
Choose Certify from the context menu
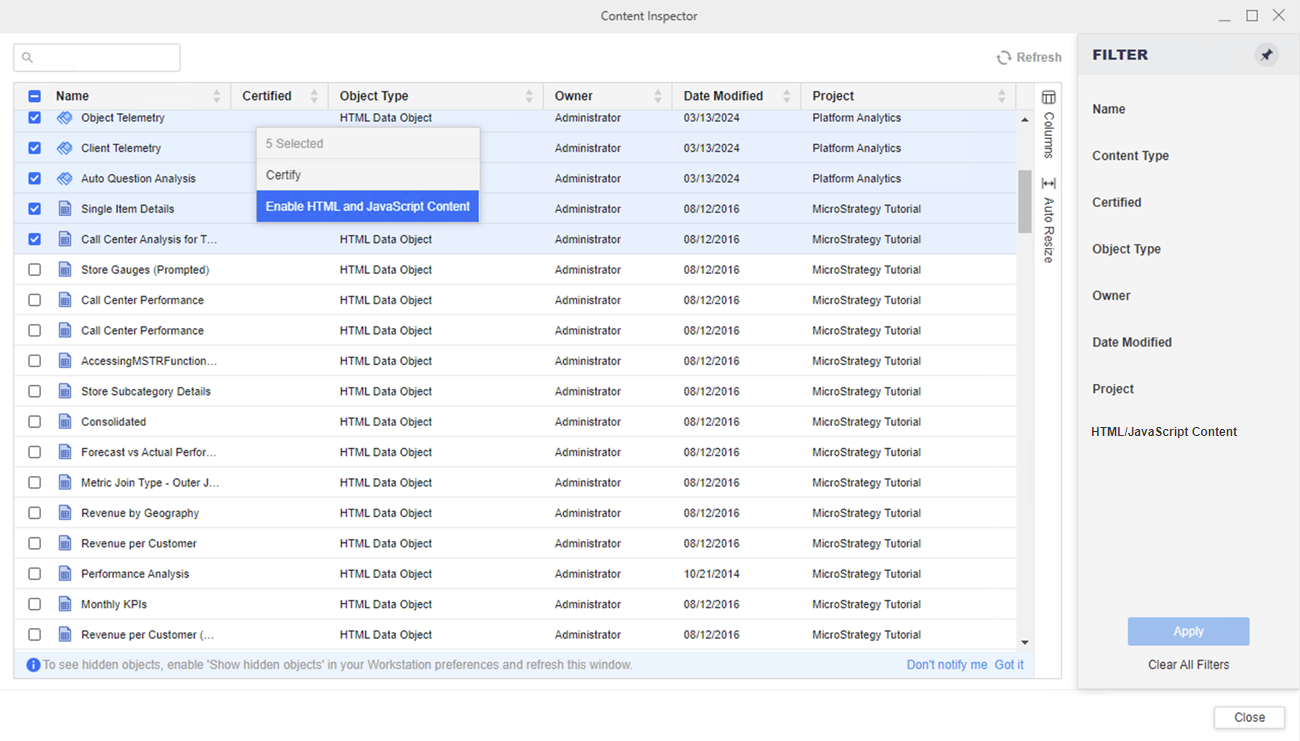pyautogui.click(x=284, y=175)
